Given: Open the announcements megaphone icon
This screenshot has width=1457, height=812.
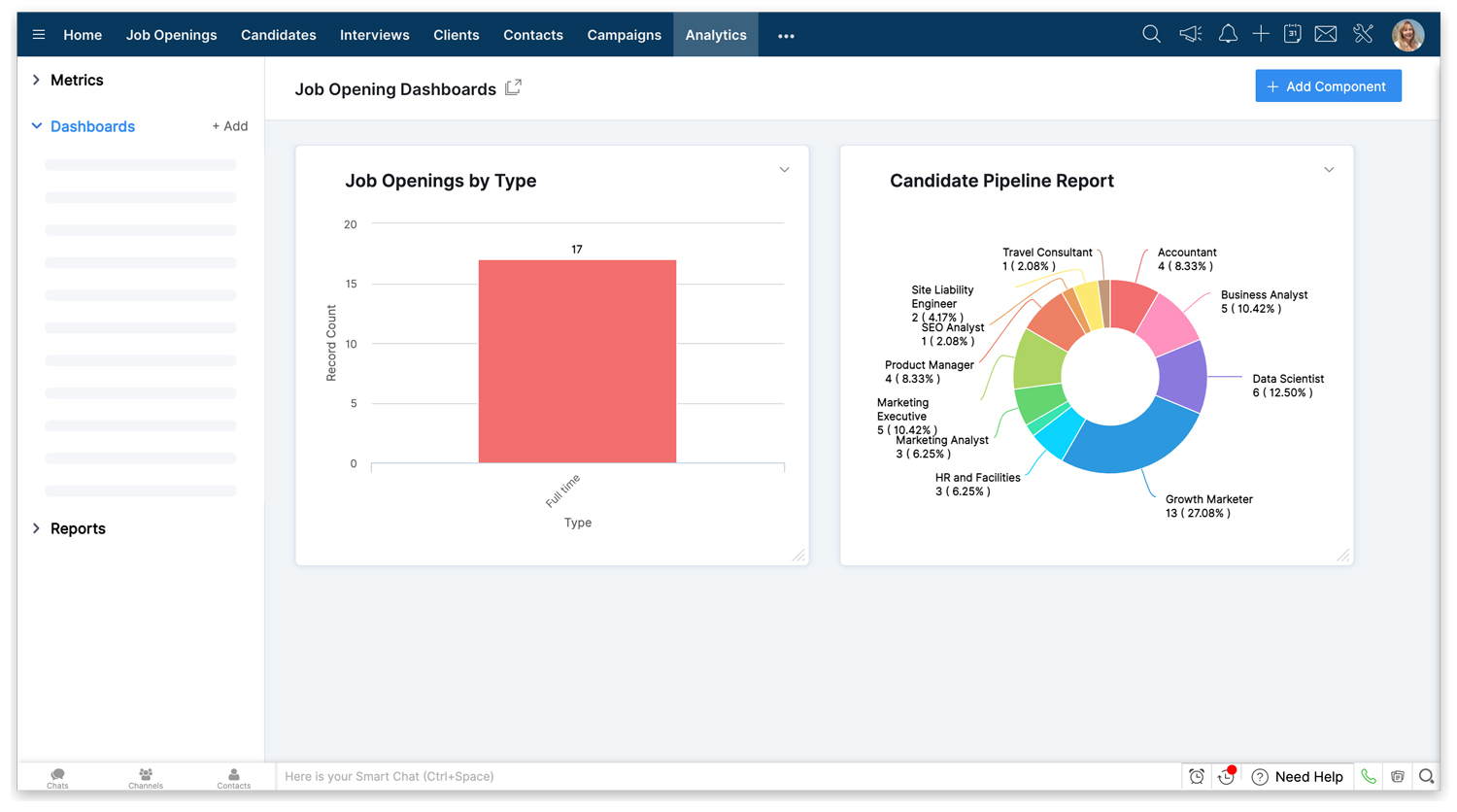Looking at the screenshot, I should (1190, 35).
